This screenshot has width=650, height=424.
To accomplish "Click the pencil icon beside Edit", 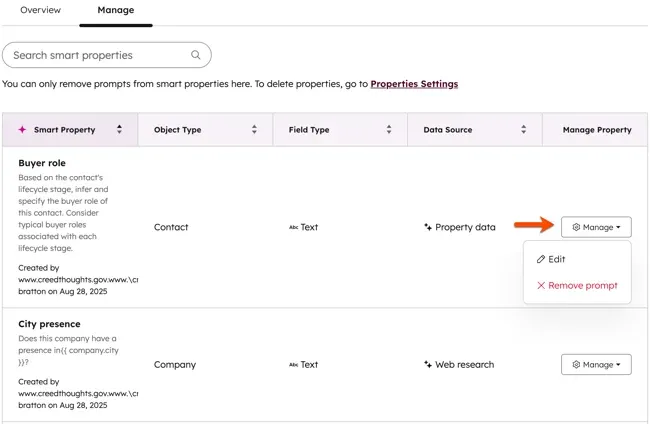I will pos(541,259).
